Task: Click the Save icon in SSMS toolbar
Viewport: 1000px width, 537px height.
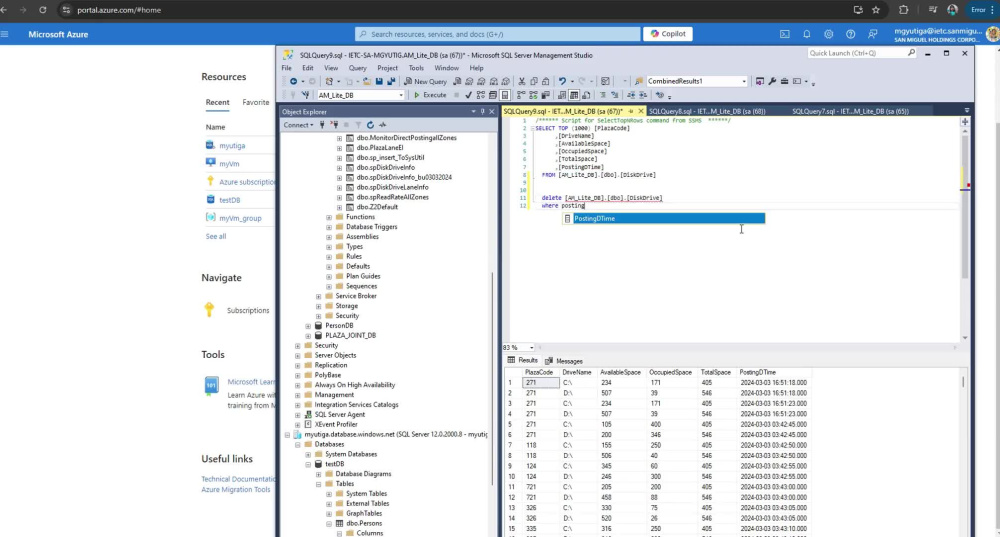Action: 379,82
